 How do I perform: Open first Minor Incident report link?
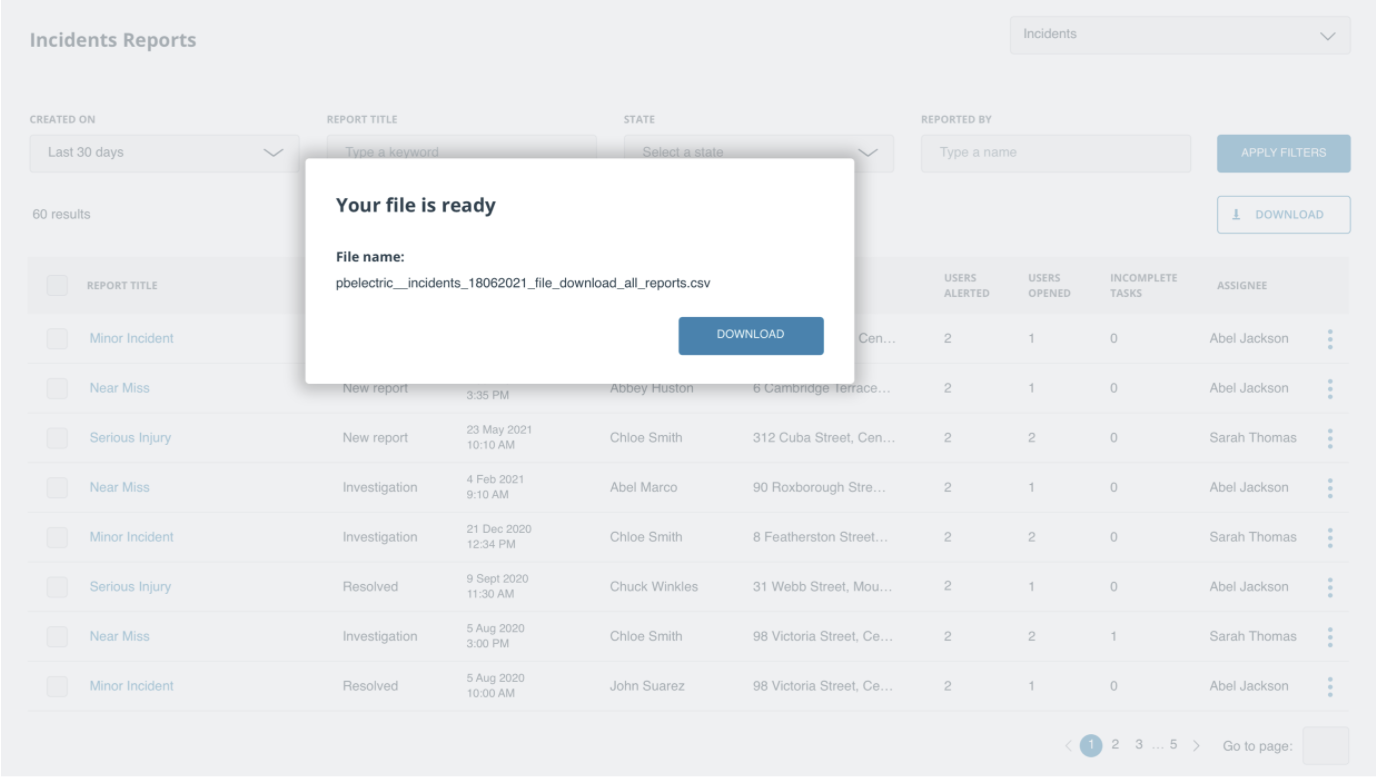pyautogui.click(x=131, y=339)
